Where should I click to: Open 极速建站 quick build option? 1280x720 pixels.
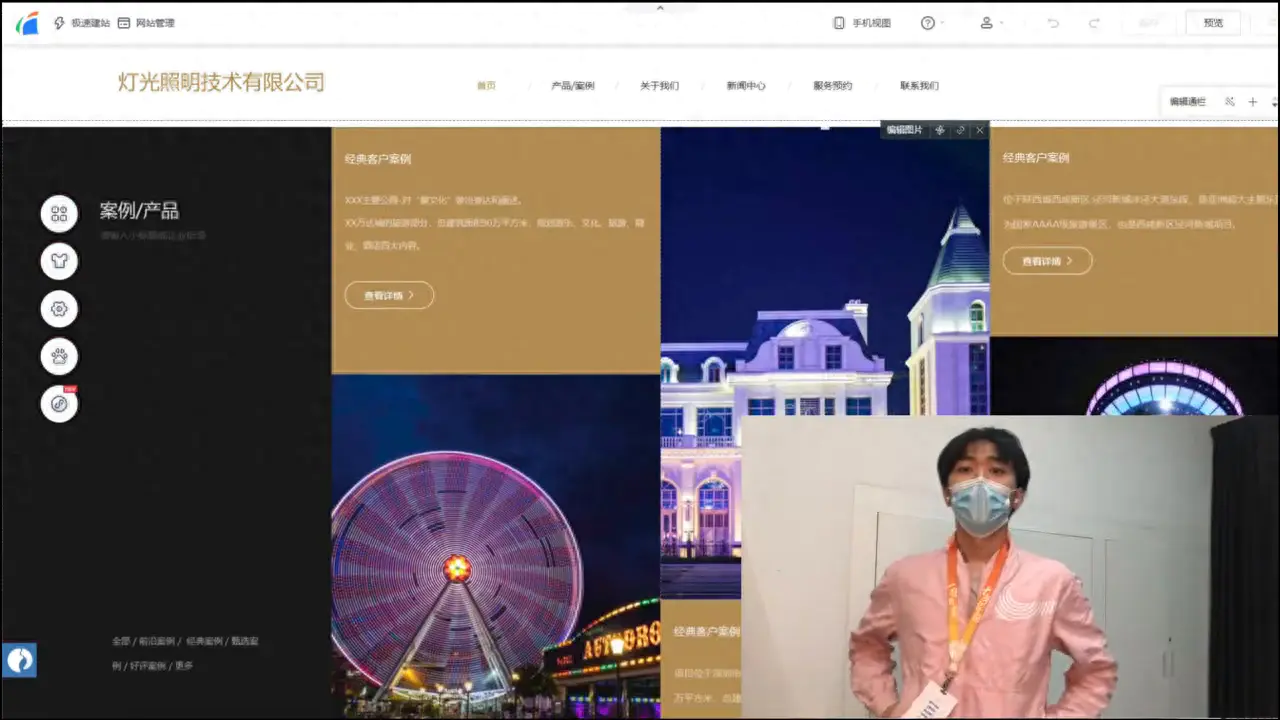82,23
